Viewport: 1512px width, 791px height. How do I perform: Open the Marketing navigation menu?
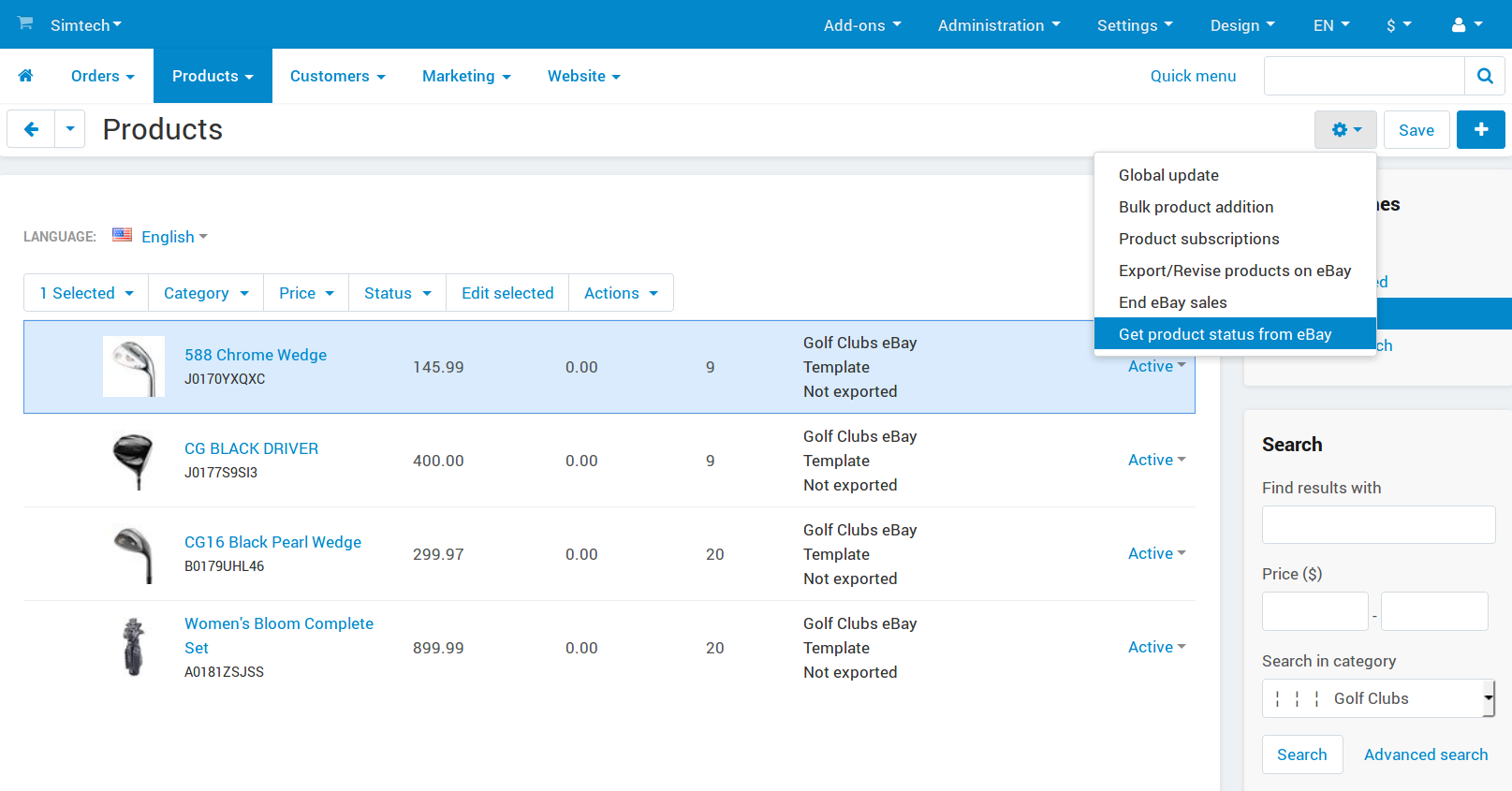[466, 76]
